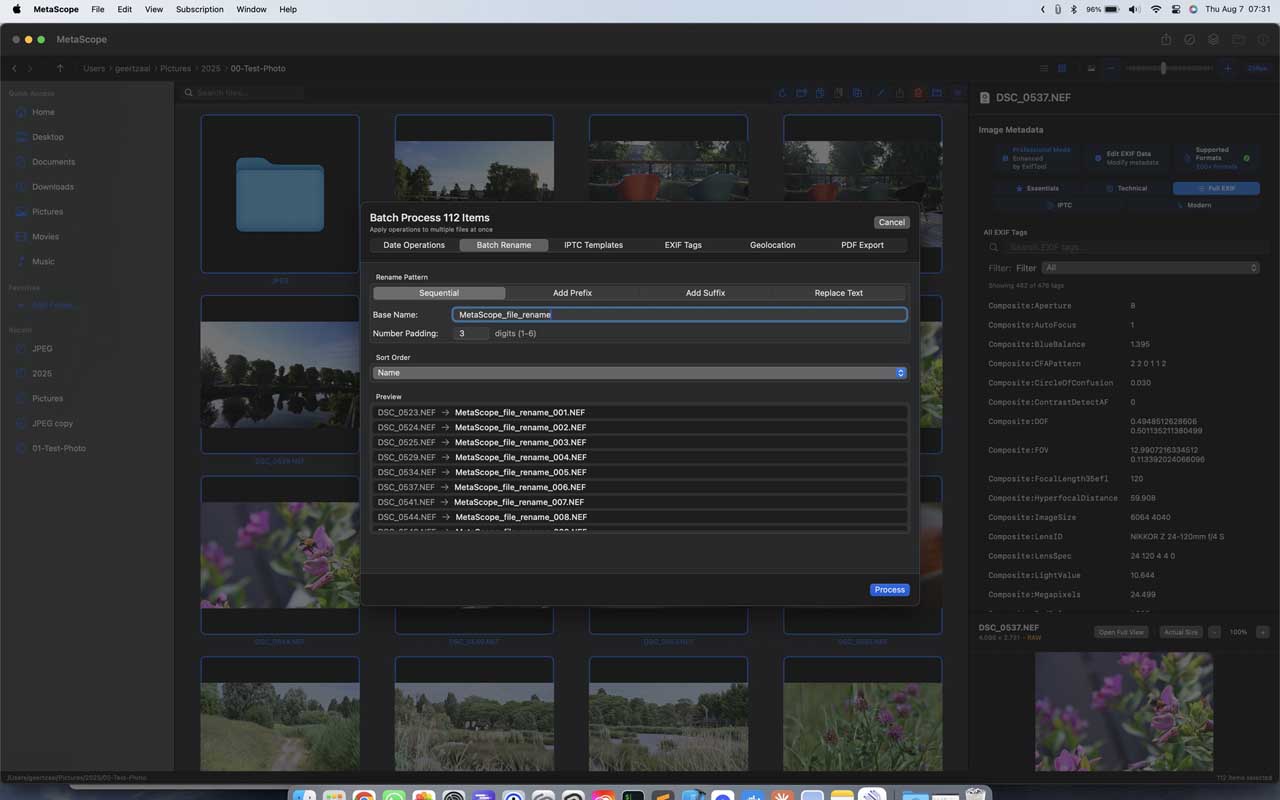Open the Subscription menu
Viewport: 1280px width, 800px height.
[200, 9]
